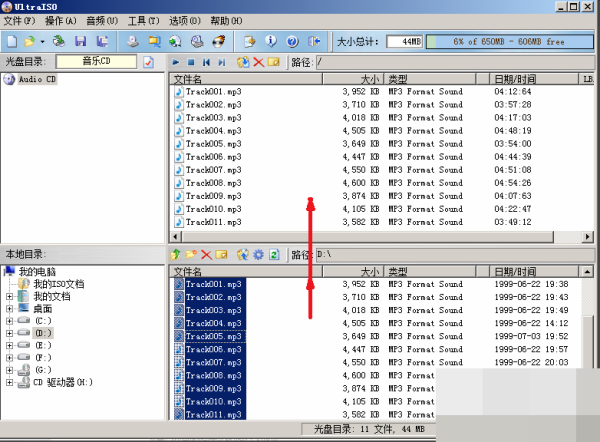
Task: Sort disc pane by 类型 column header
Action: click(x=430, y=79)
